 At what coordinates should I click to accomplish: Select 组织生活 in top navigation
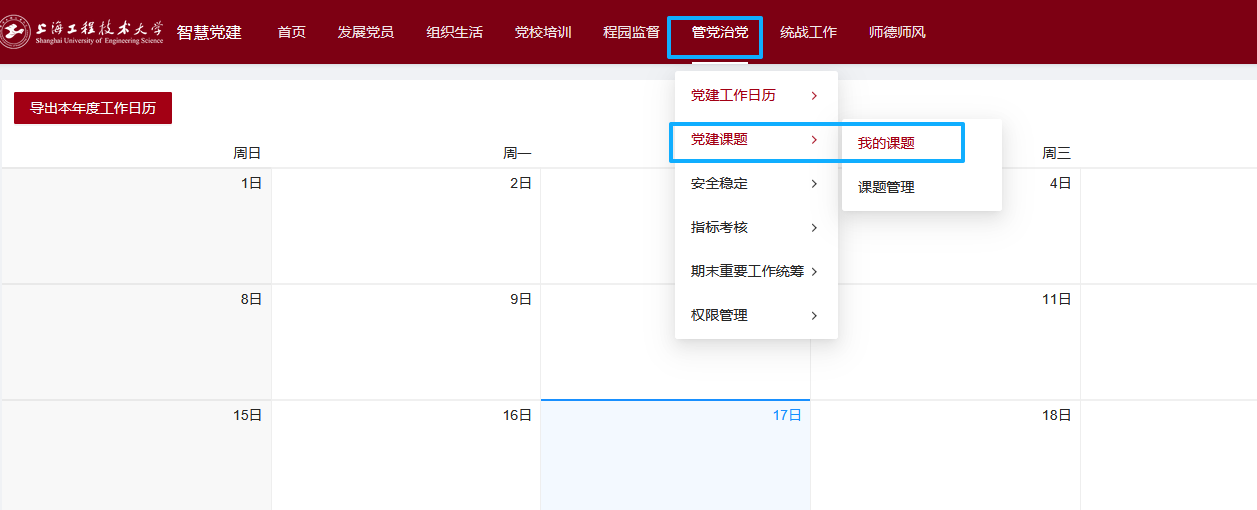pyautogui.click(x=454, y=32)
